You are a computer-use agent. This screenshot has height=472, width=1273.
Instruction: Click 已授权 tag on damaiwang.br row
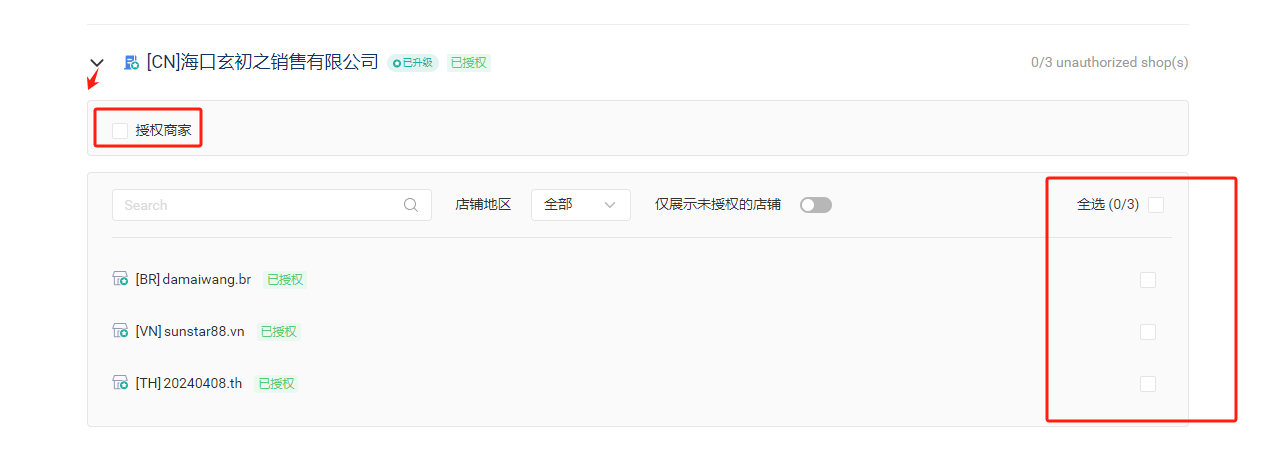coord(285,280)
